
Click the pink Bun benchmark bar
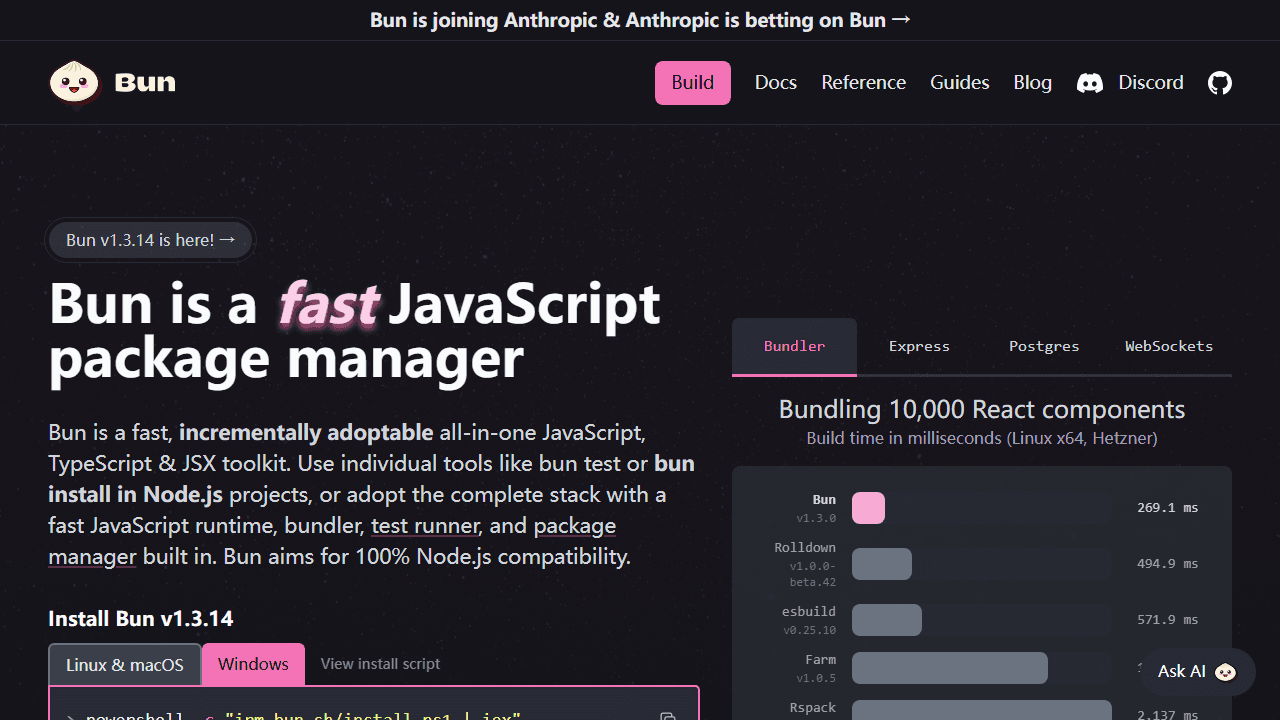click(868, 508)
